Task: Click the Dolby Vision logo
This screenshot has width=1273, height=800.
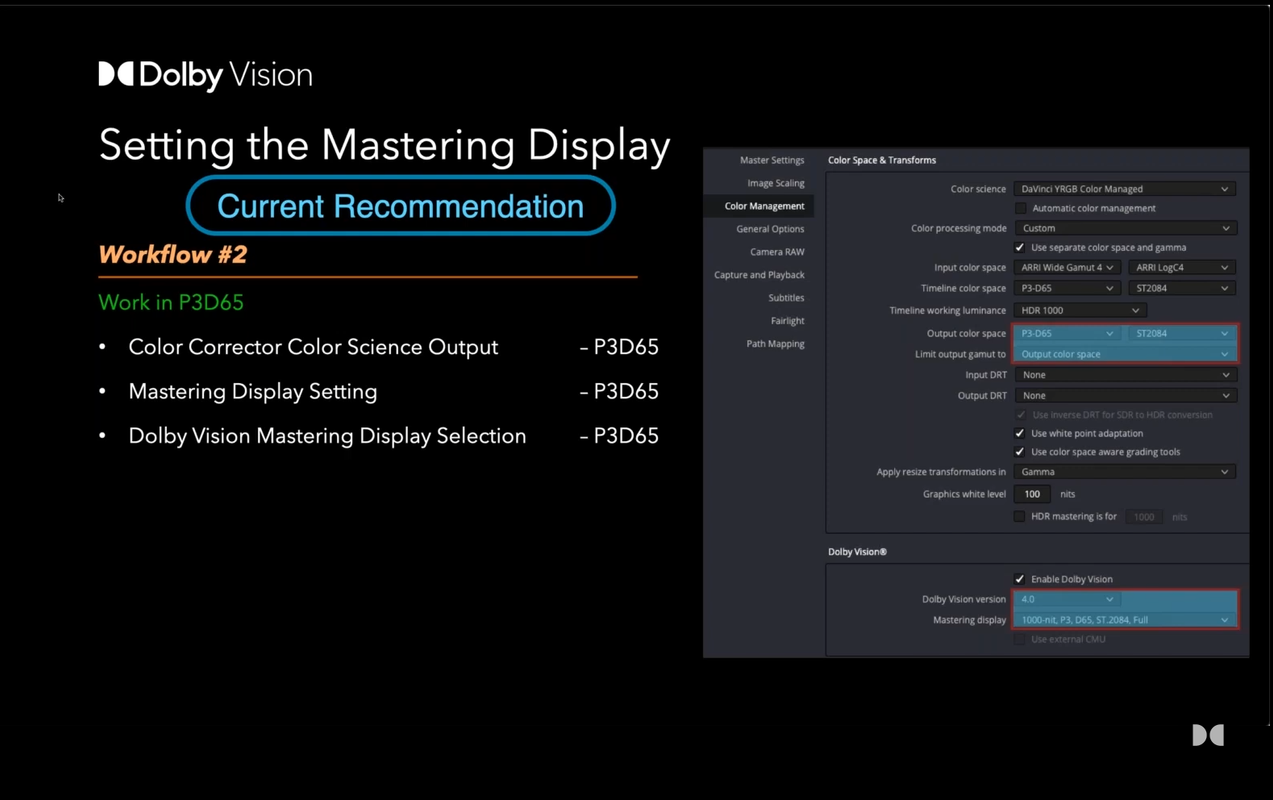Action: (205, 75)
